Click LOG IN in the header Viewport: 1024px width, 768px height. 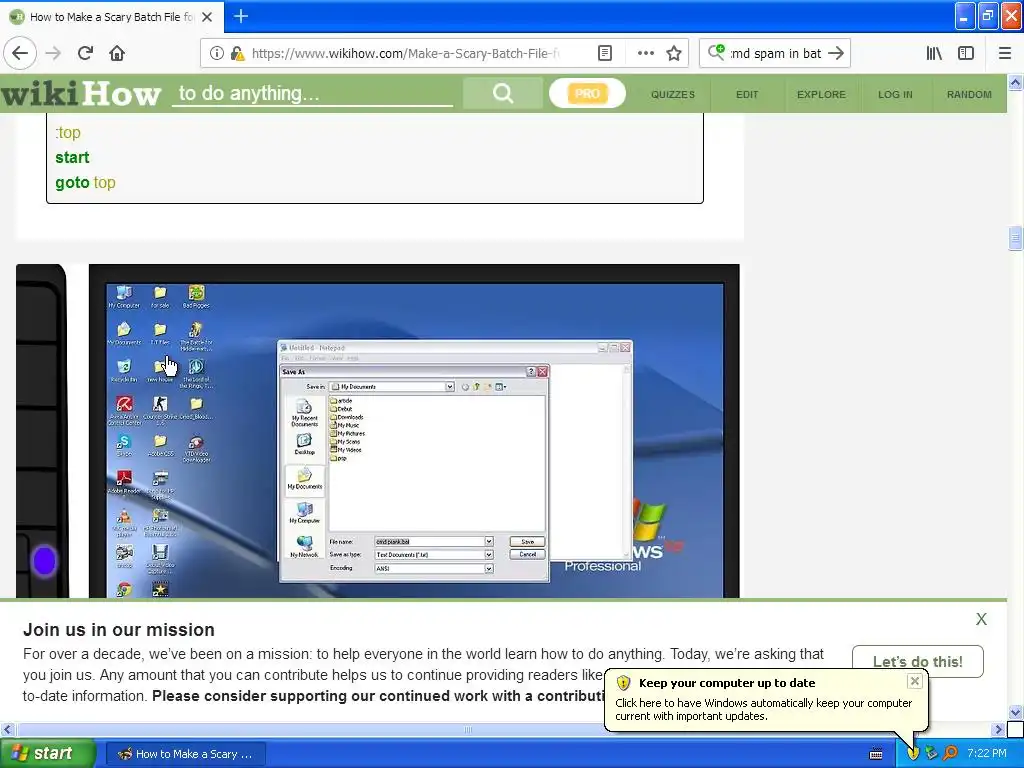pyautogui.click(x=895, y=95)
